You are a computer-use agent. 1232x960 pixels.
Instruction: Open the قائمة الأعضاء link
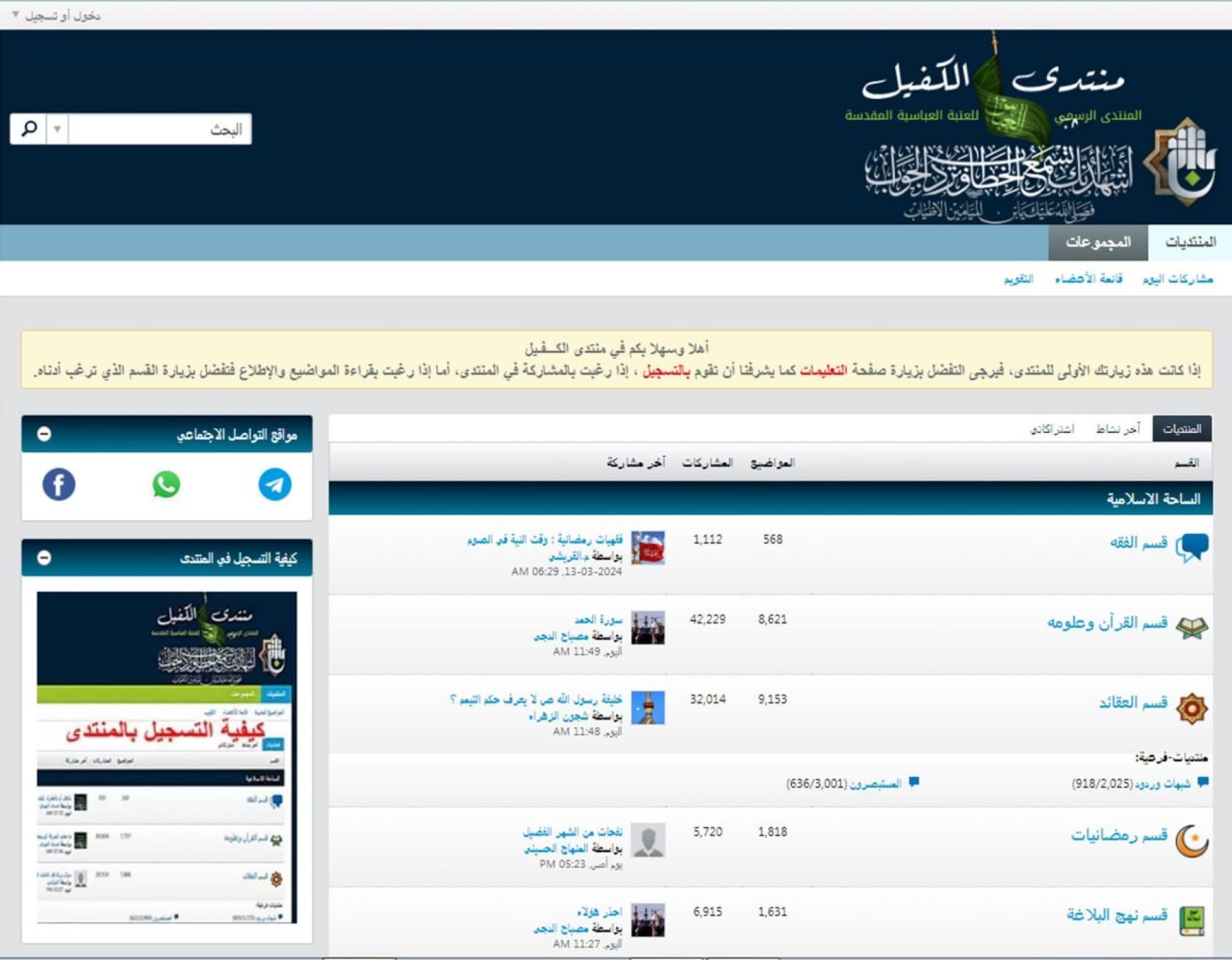[1088, 279]
